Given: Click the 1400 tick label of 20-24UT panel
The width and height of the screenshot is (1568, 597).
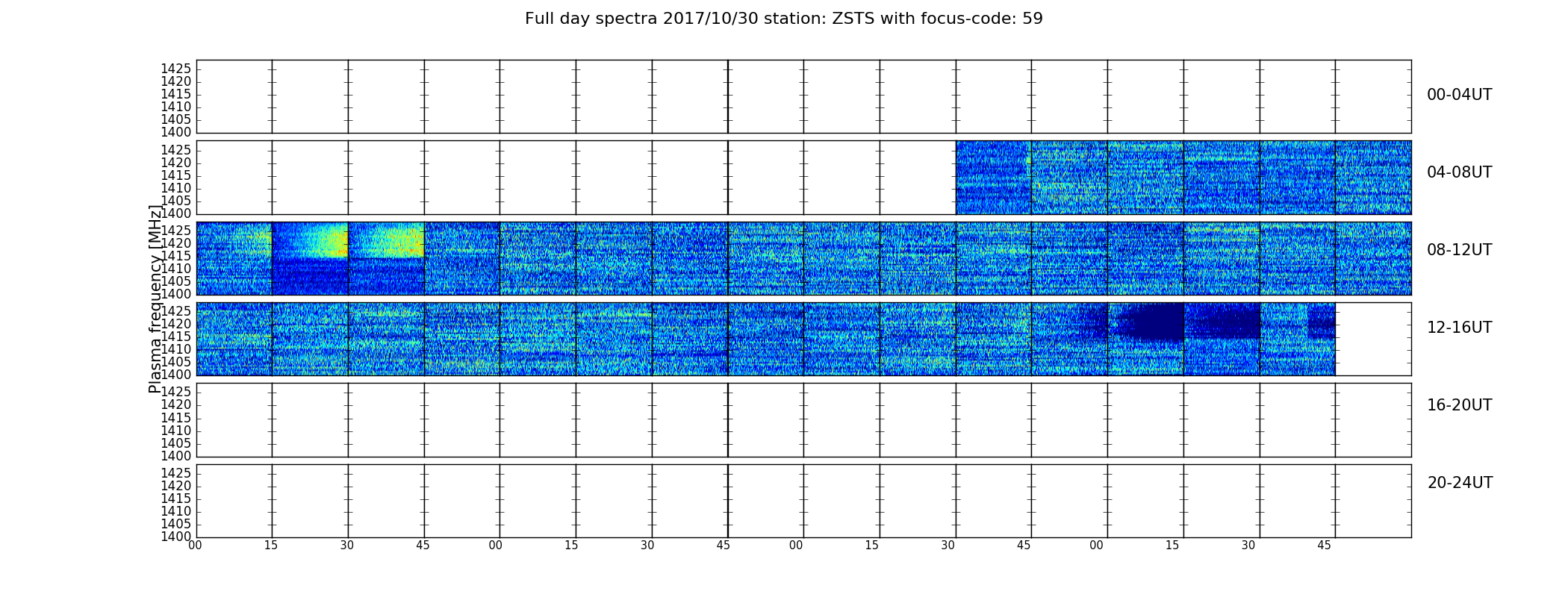Looking at the screenshot, I should tap(176, 537).
